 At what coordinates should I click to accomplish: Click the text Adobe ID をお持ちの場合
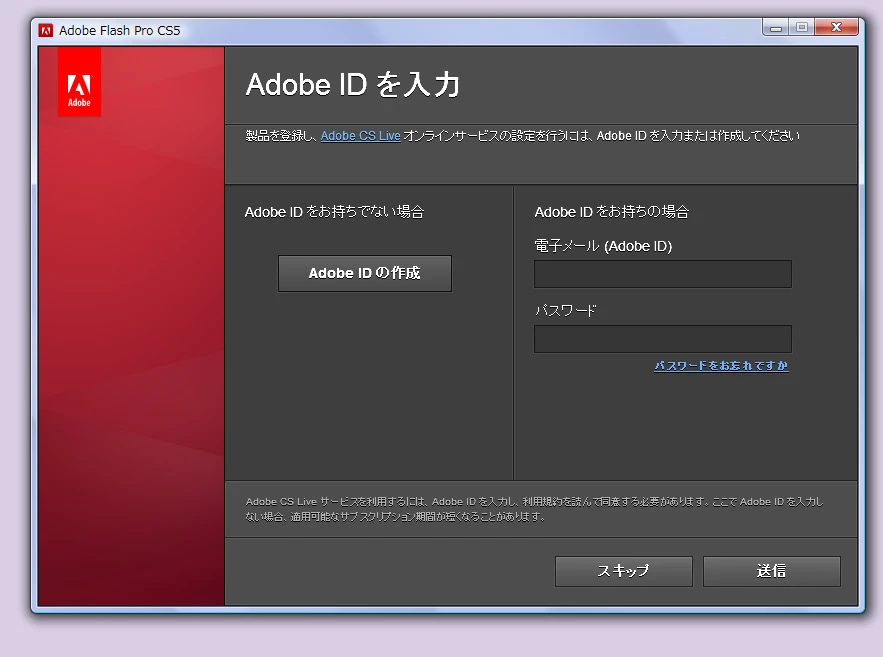612,212
